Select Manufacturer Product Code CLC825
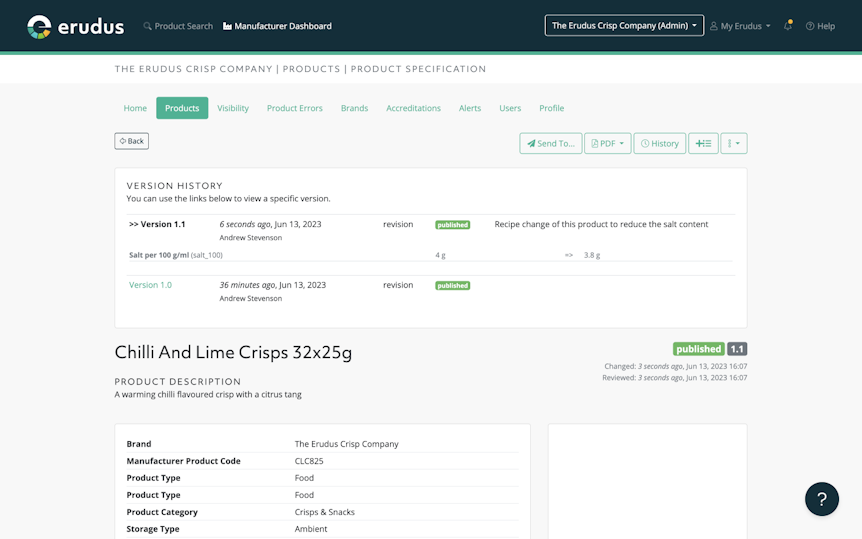862x539 pixels. coord(309,461)
